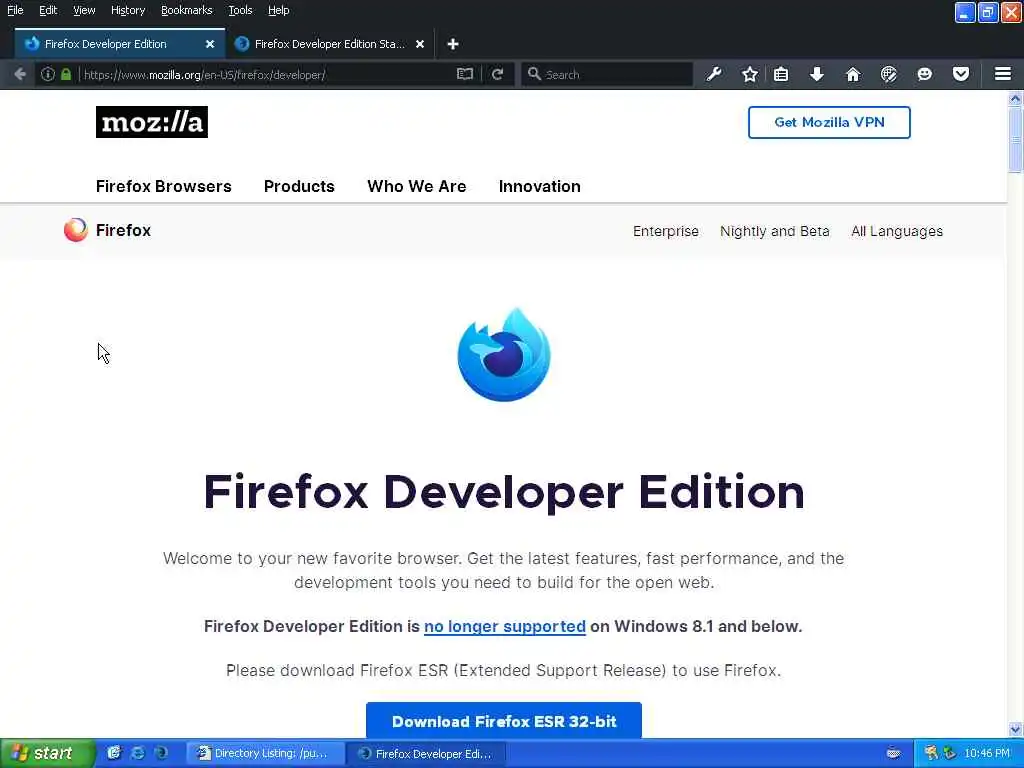This screenshot has width=1024, height=768.
Task: Expand the Products navigation menu
Action: click(x=299, y=186)
